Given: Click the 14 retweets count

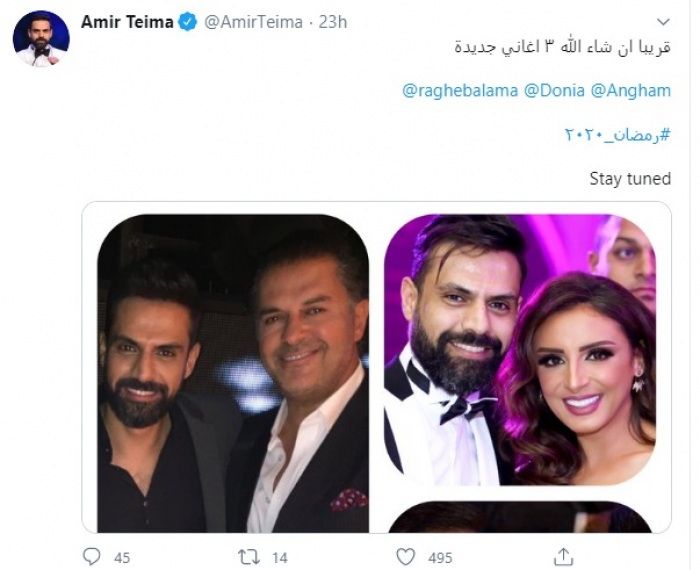Looking at the screenshot, I should (279, 557).
